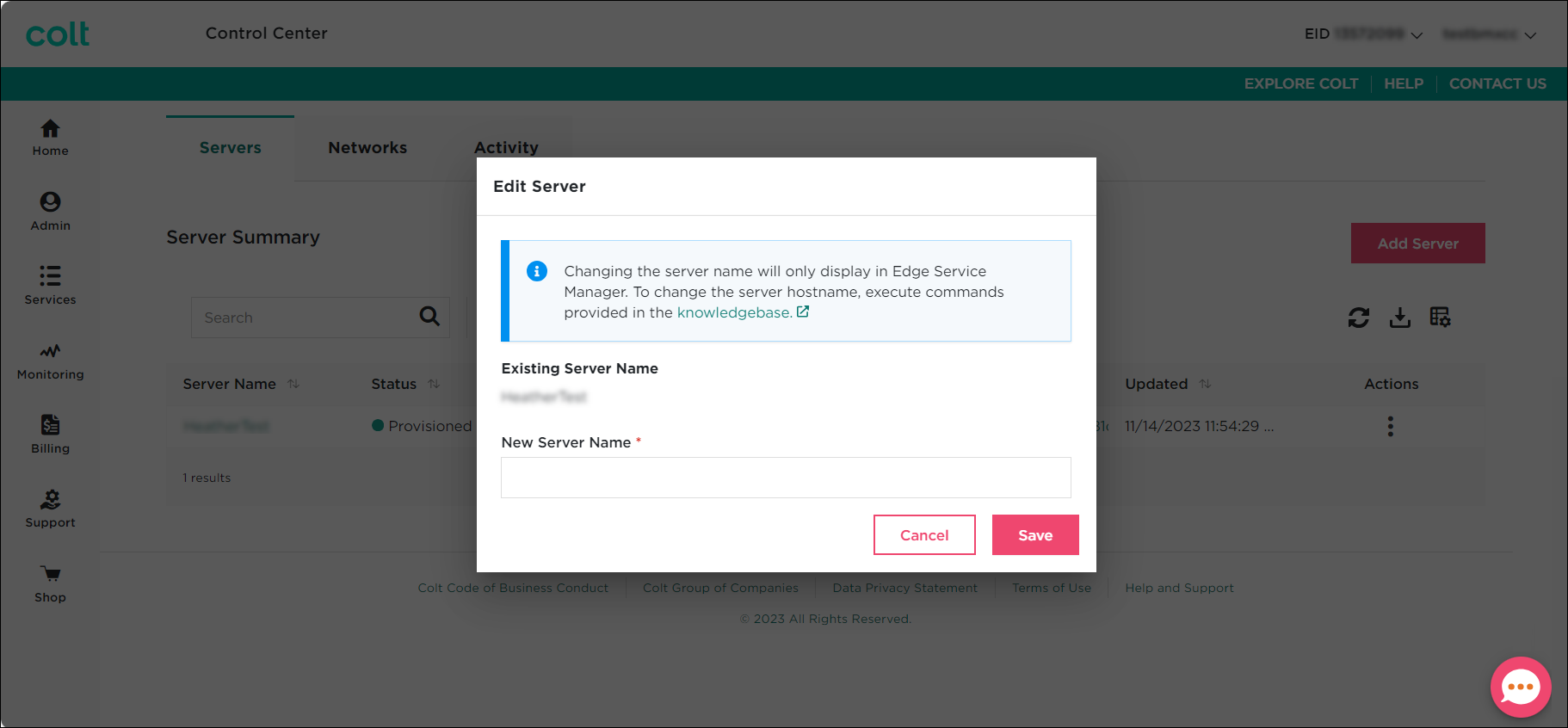Open Colt Group of Companies link
Screen dimensions: 1568x728
coord(720,588)
